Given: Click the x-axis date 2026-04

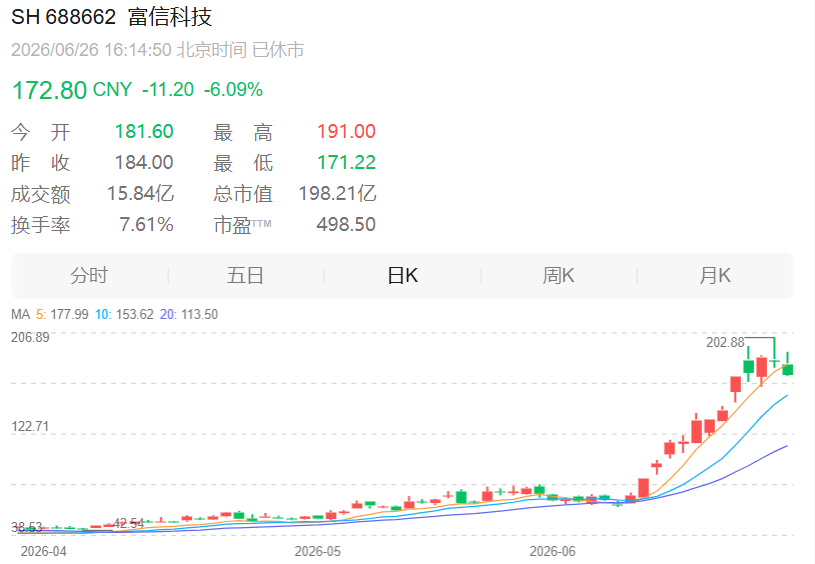Looking at the screenshot, I should point(44,552).
